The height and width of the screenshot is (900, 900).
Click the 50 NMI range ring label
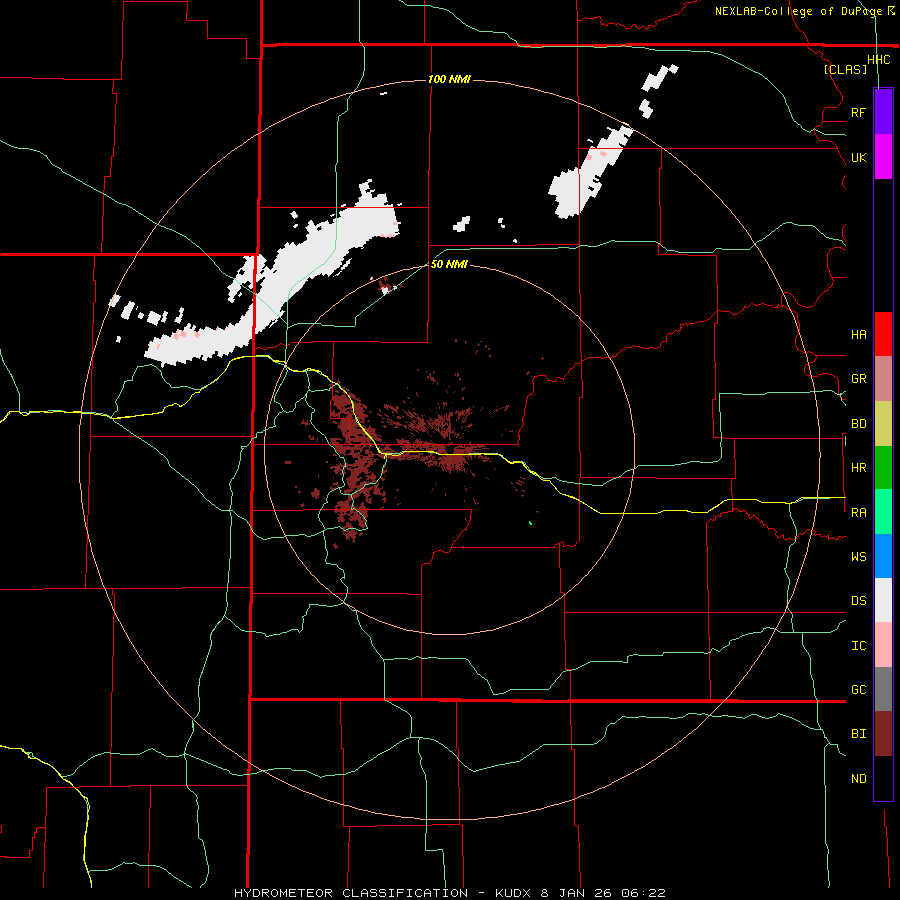pyautogui.click(x=449, y=264)
